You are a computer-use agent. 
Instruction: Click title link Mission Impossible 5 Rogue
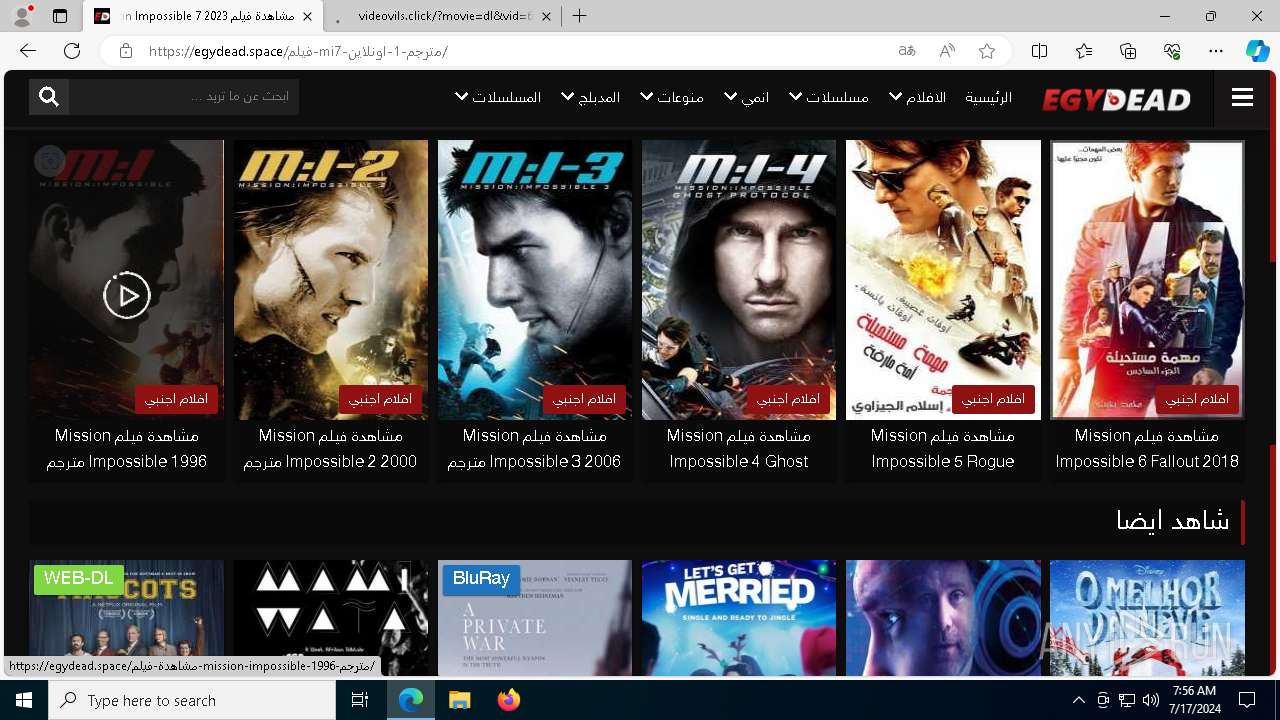pyautogui.click(x=943, y=449)
